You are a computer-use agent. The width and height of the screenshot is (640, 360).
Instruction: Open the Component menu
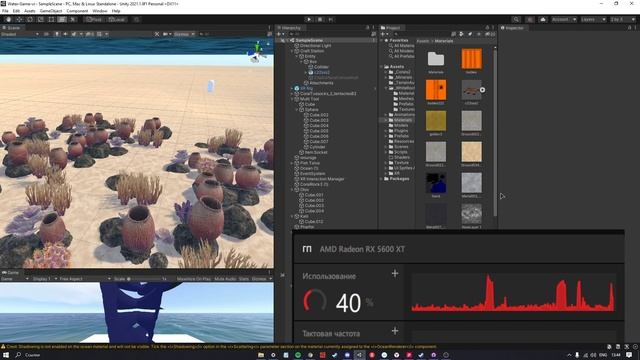click(77, 11)
